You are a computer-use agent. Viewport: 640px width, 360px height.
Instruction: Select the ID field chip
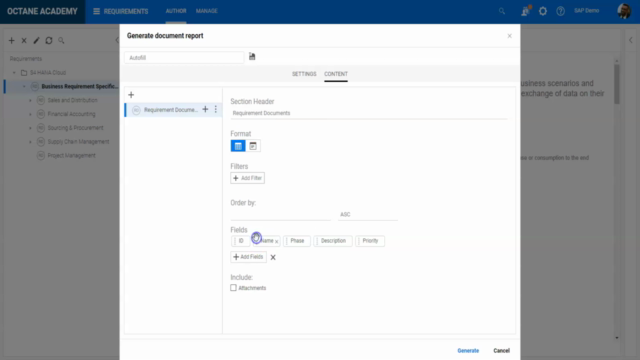point(241,241)
